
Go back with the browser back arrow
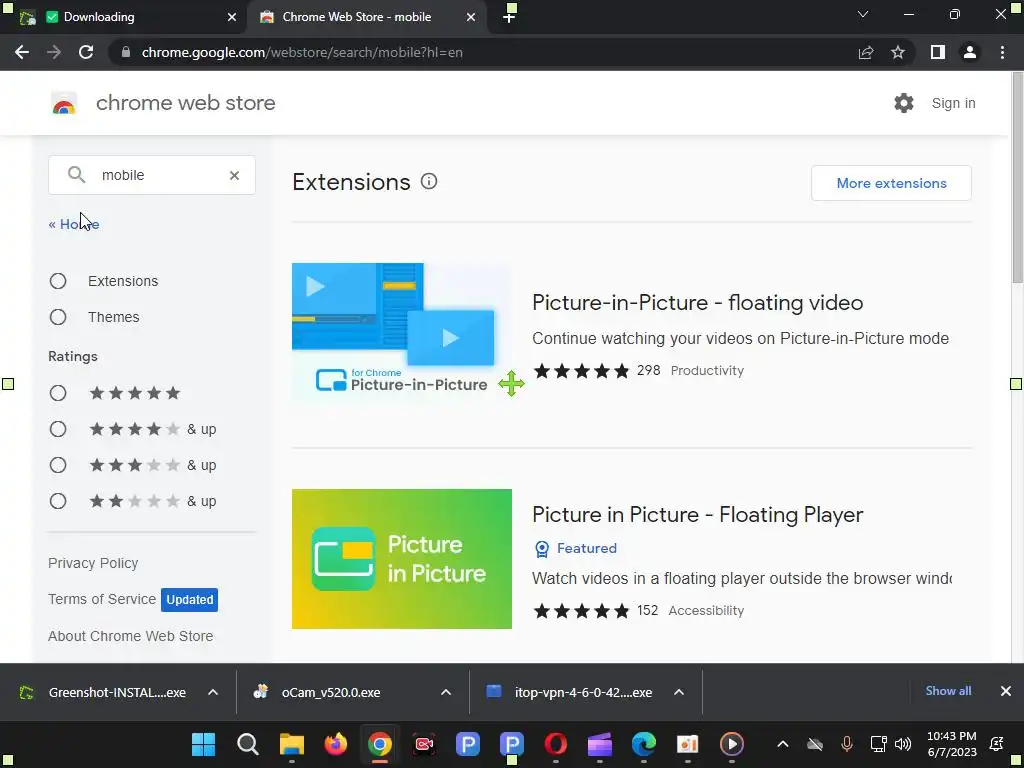pyautogui.click(x=22, y=52)
